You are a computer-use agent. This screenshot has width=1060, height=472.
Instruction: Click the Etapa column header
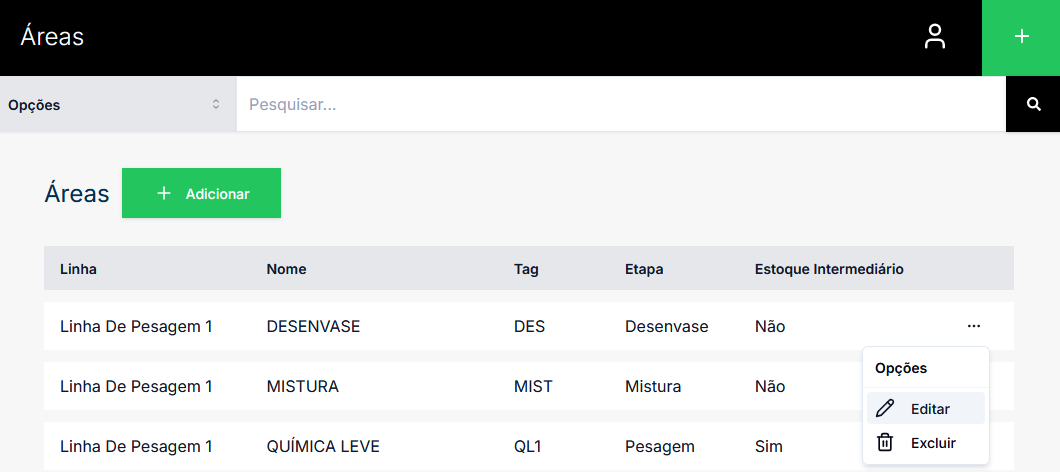tap(644, 268)
